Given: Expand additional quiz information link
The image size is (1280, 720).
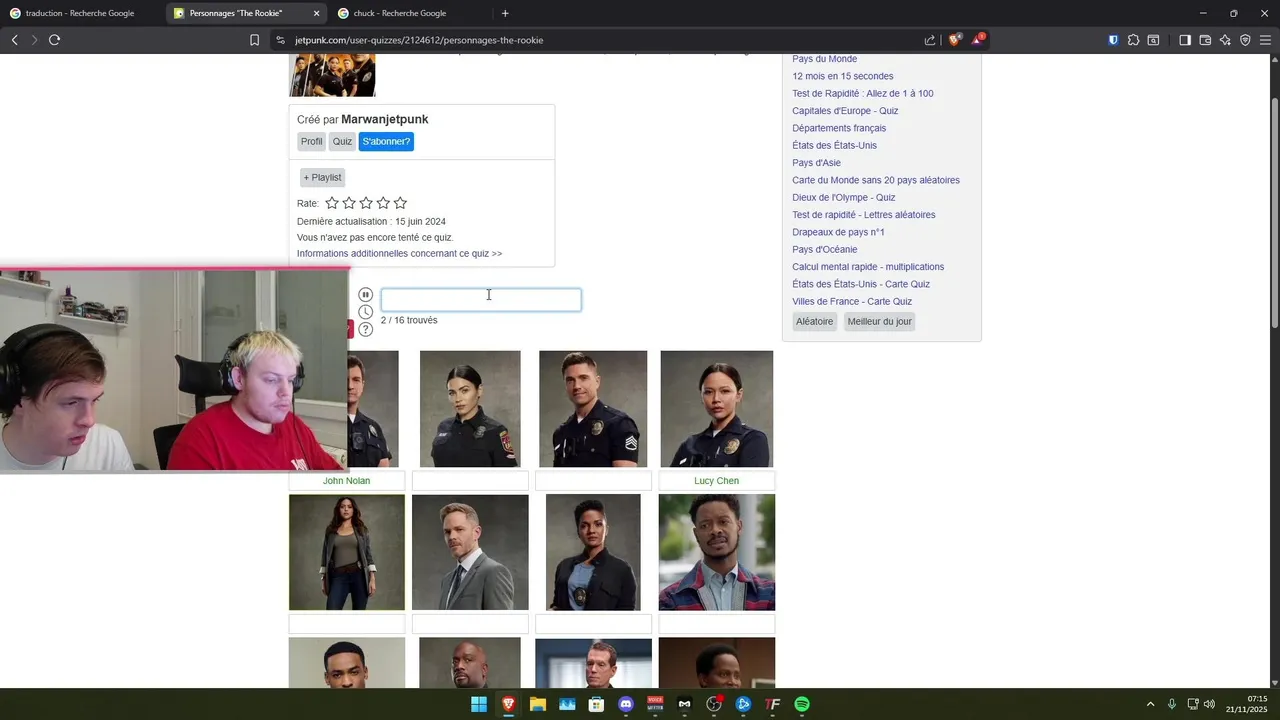Looking at the screenshot, I should [x=399, y=254].
